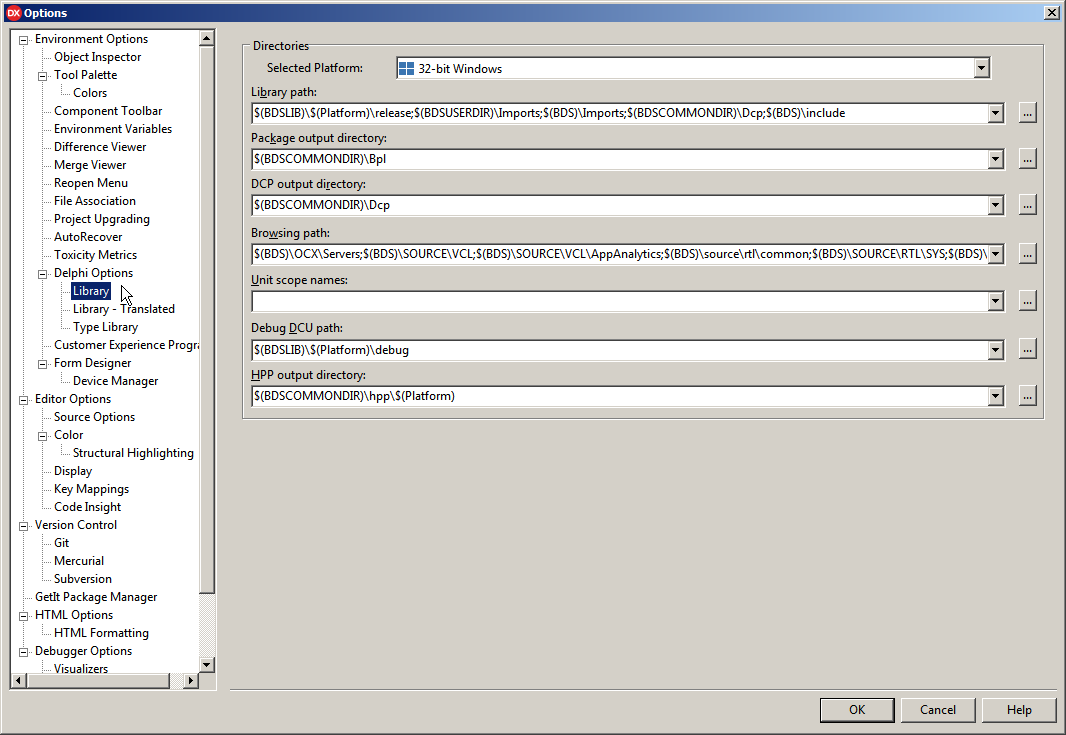
Task: Select Source Options tree item
Action: click(94, 417)
